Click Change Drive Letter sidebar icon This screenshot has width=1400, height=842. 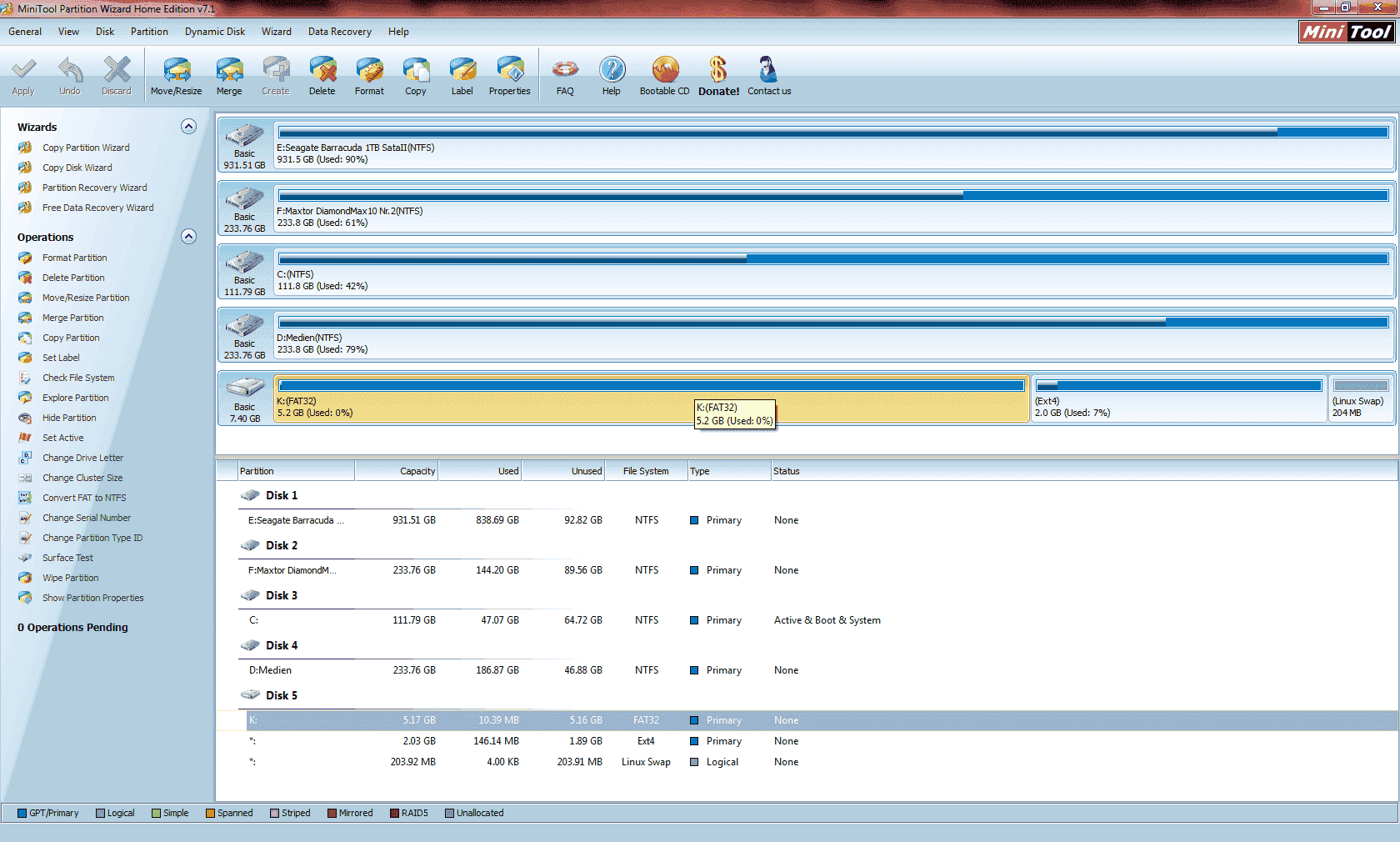(25, 458)
